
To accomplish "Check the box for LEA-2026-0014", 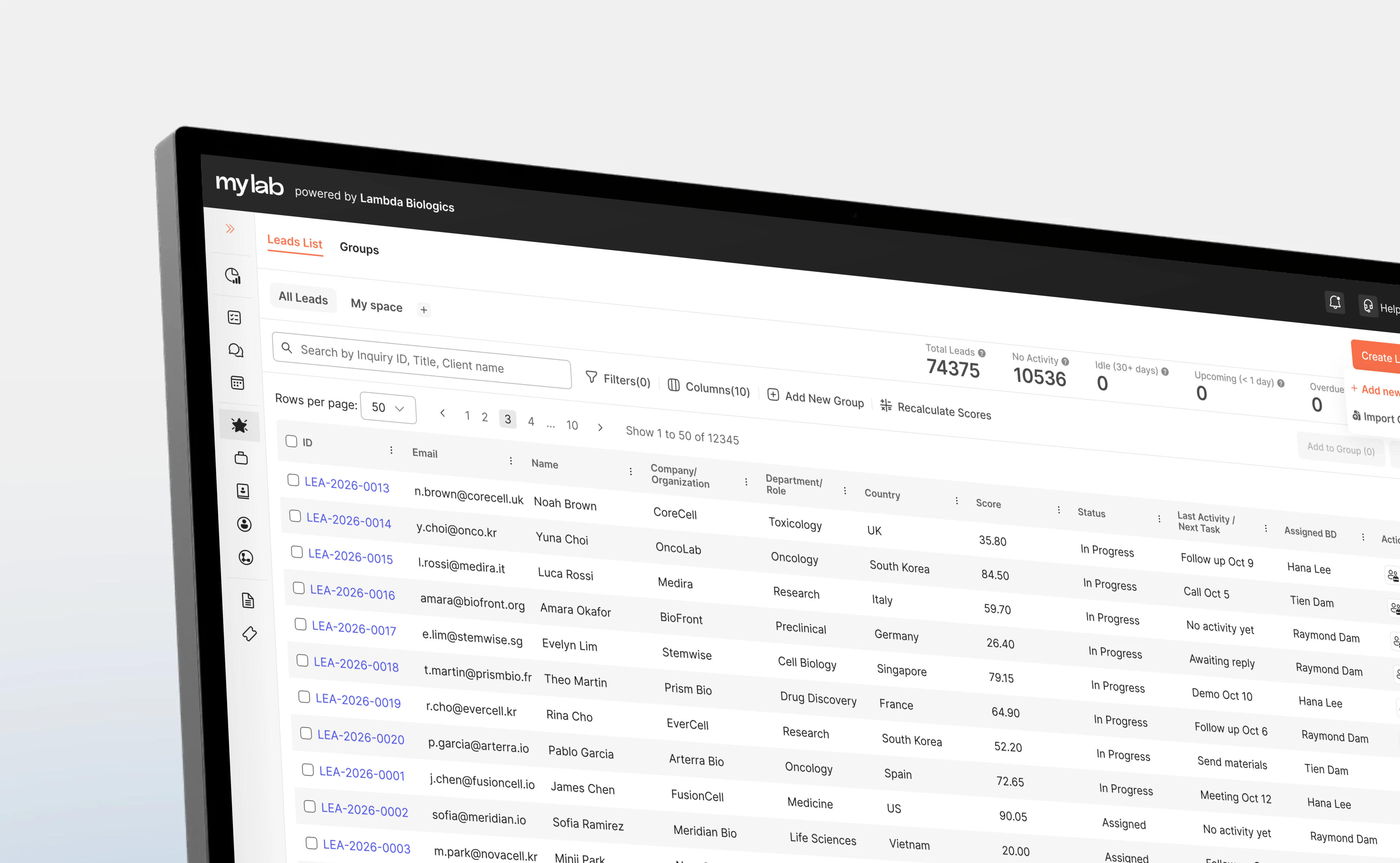I will tap(295, 516).
